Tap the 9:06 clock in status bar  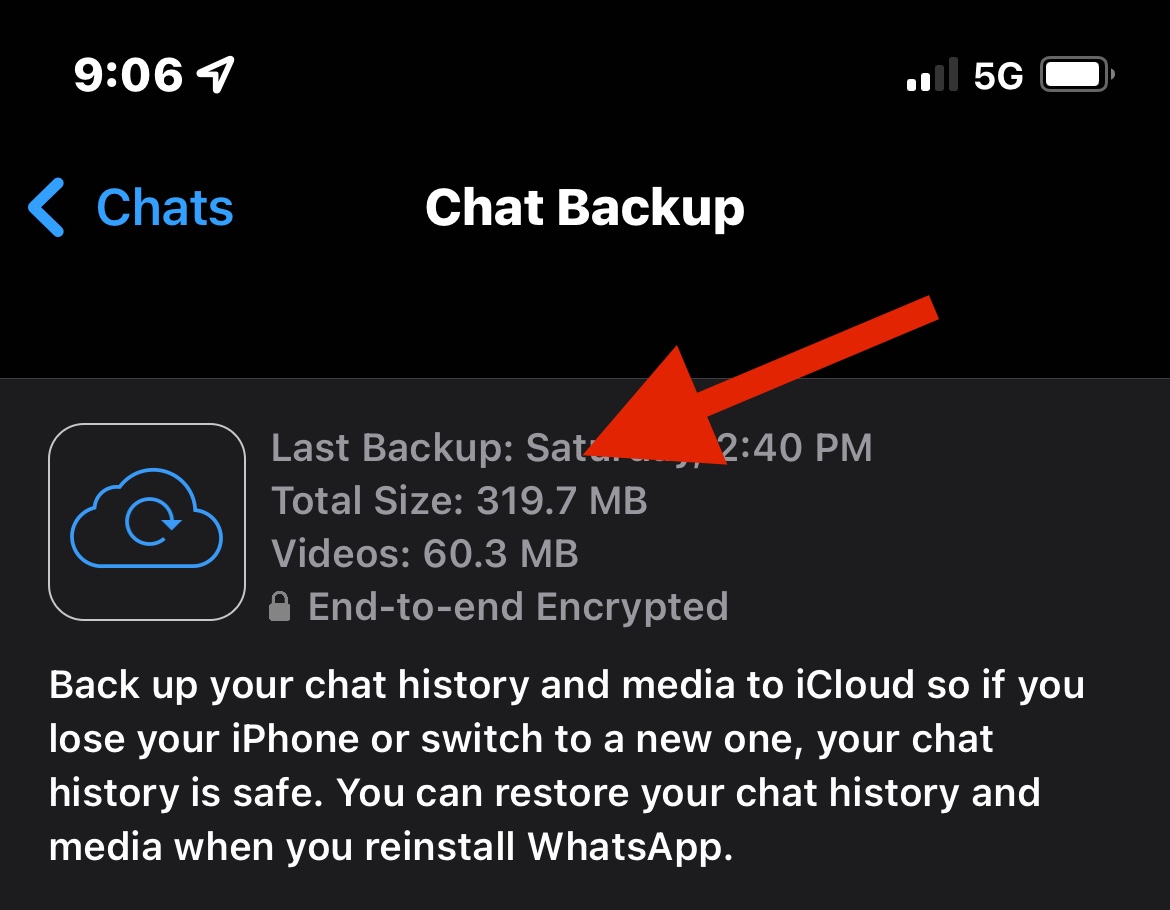(128, 75)
